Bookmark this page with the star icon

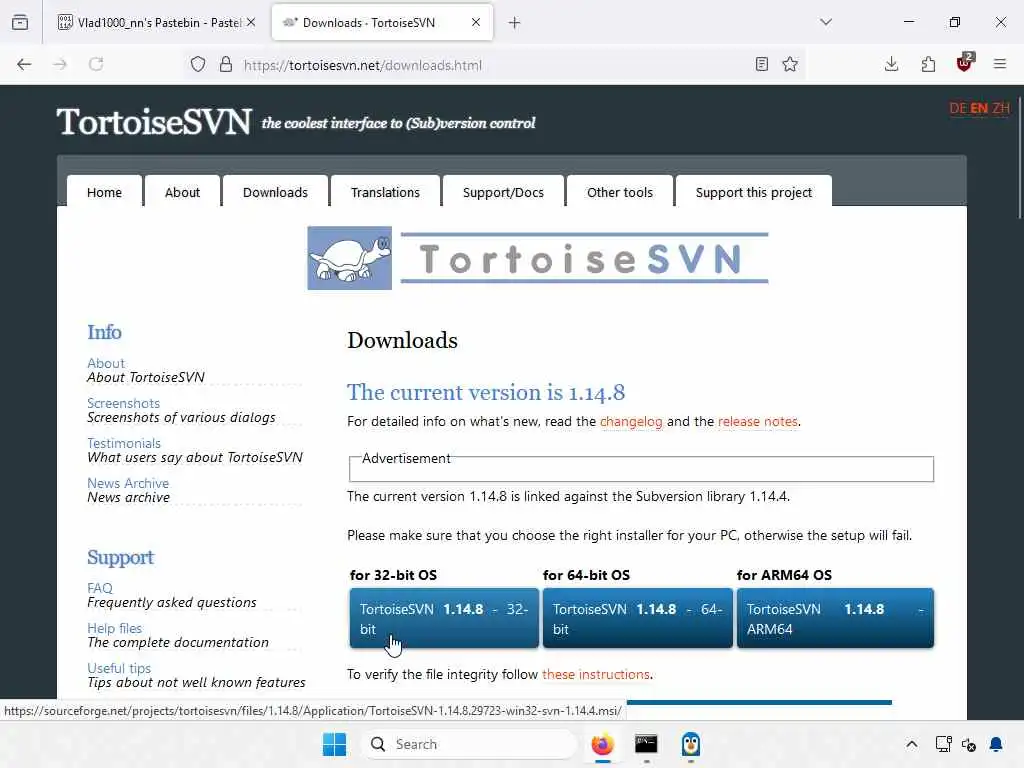[x=790, y=64]
